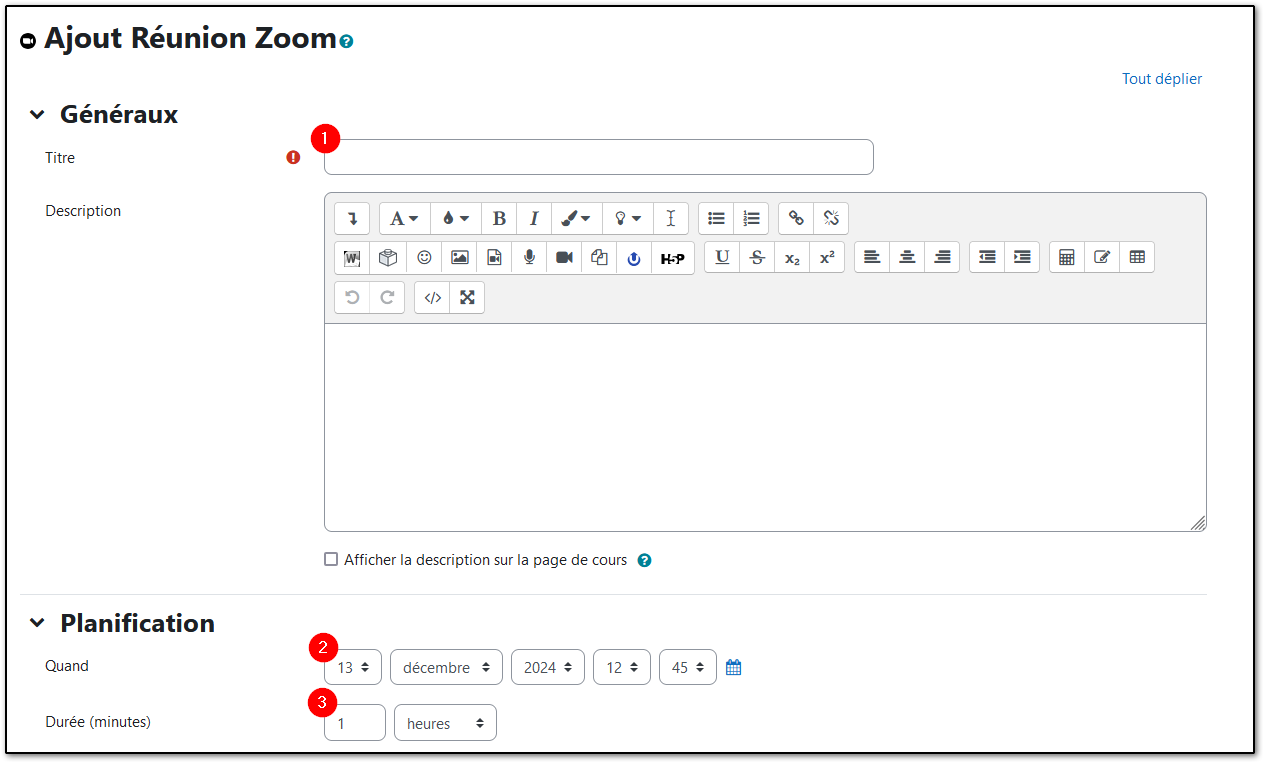The image size is (1264, 763).
Task: Expand the editor to fullscreen
Action: (467, 297)
